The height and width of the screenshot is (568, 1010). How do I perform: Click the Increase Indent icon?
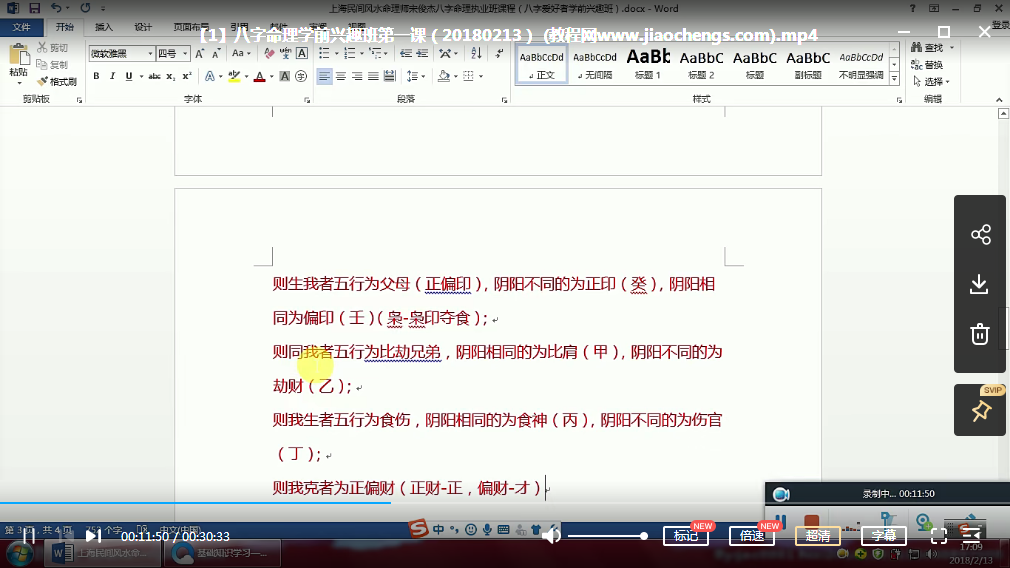coord(422,53)
